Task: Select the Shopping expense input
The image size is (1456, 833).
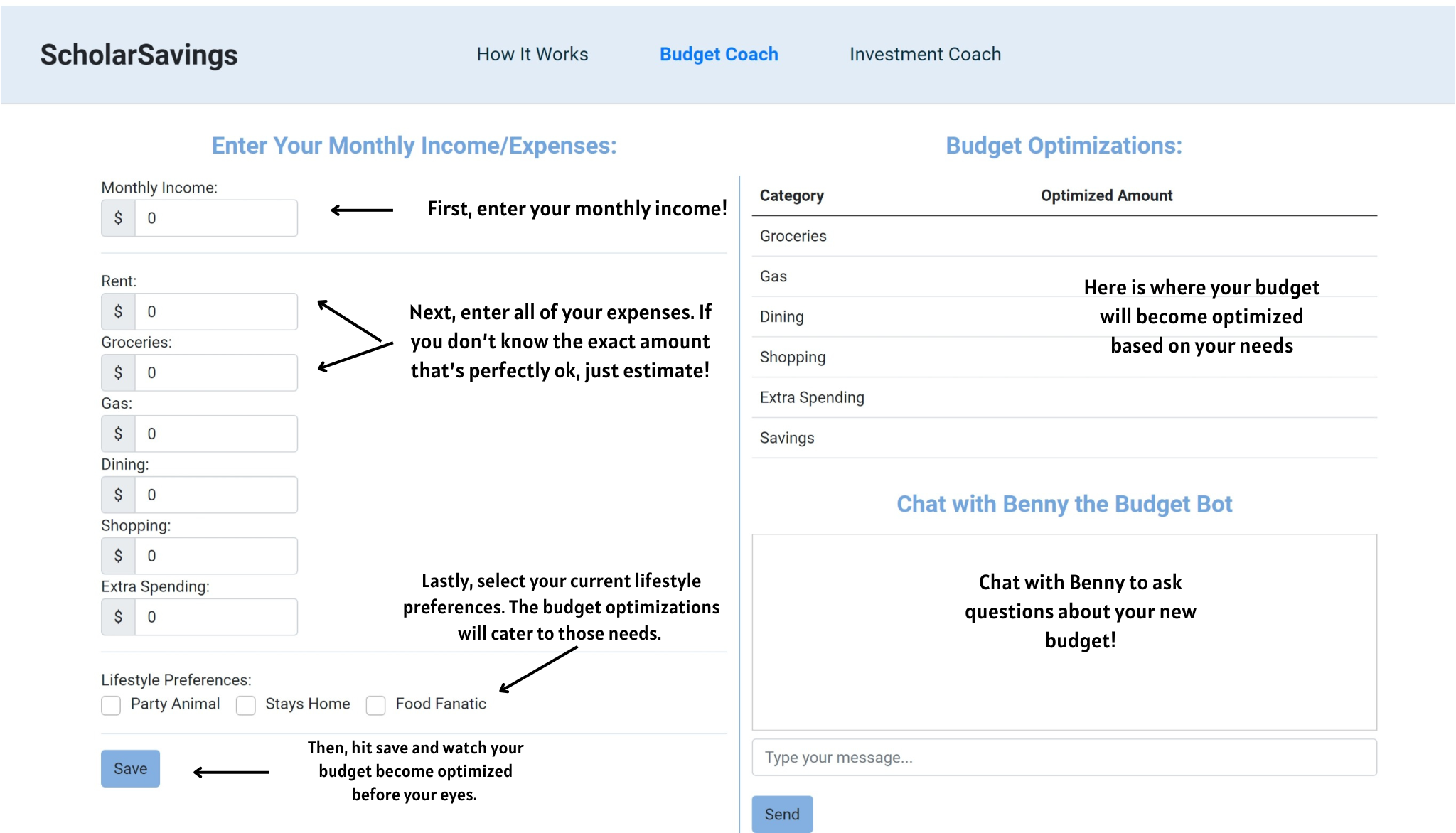Action: pyautogui.click(x=215, y=556)
